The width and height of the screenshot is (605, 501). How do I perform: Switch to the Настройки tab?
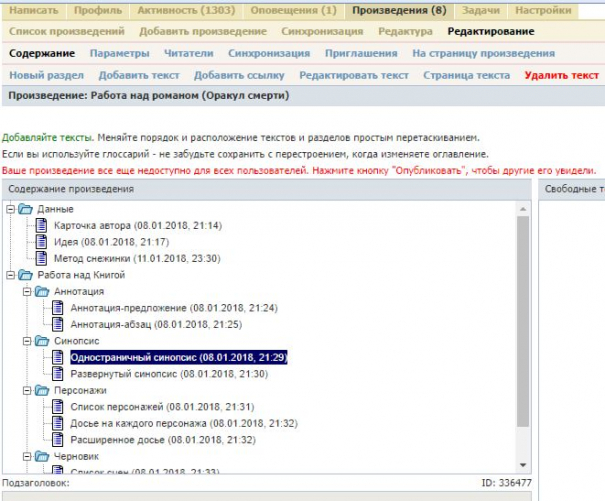pyautogui.click(x=544, y=11)
